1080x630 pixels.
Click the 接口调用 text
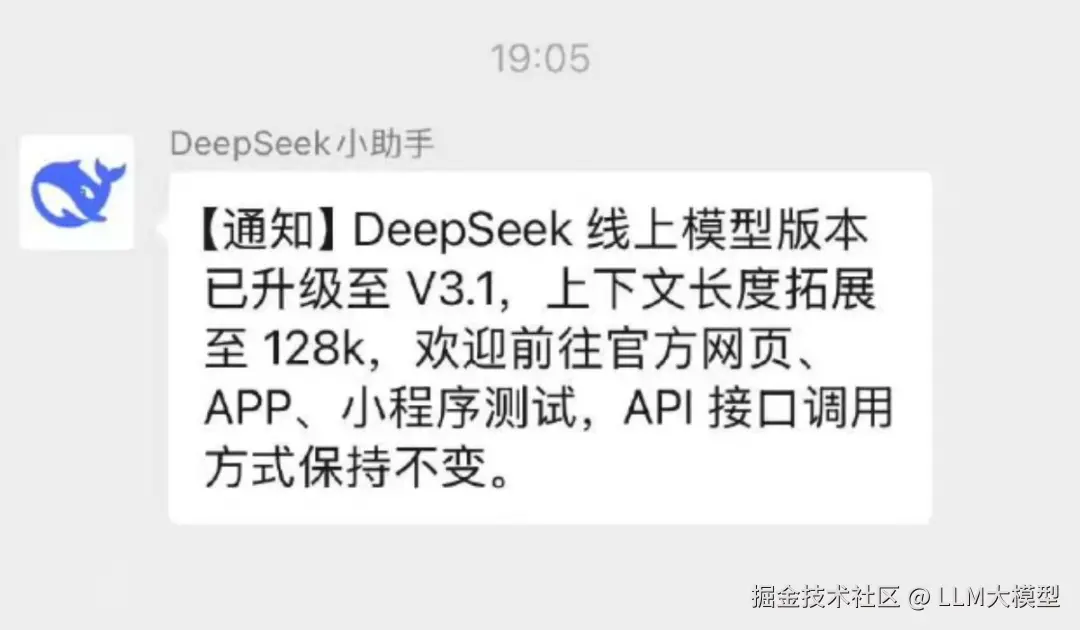tap(800, 408)
